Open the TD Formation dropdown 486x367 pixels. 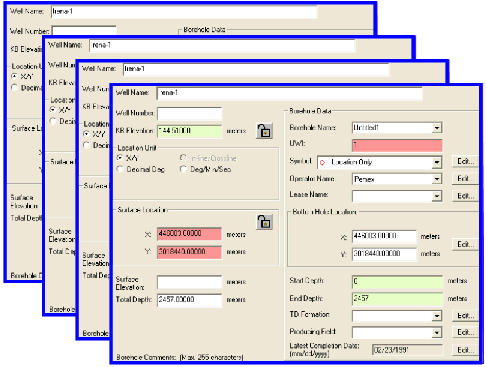coord(437,316)
